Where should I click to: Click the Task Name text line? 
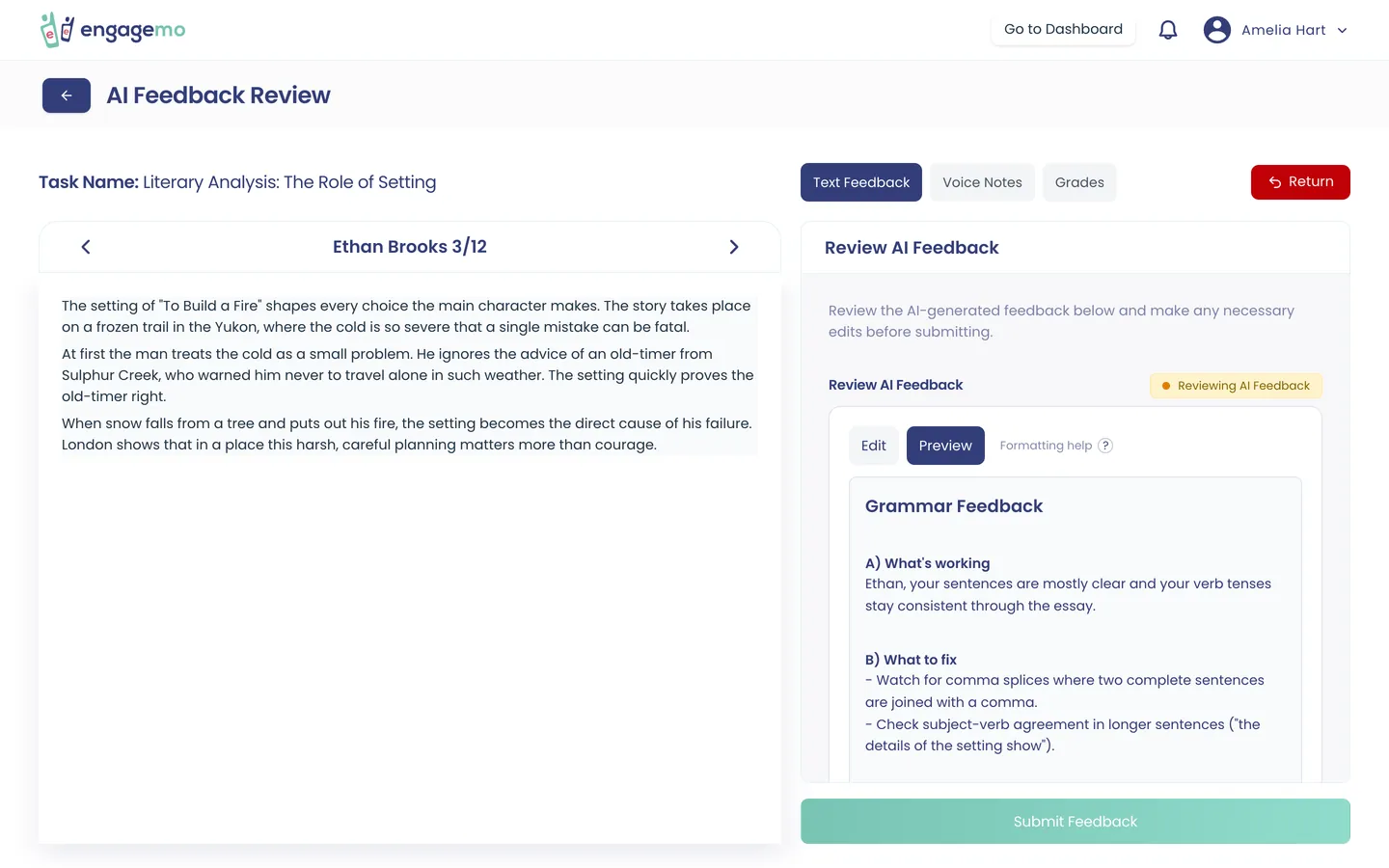(237, 182)
